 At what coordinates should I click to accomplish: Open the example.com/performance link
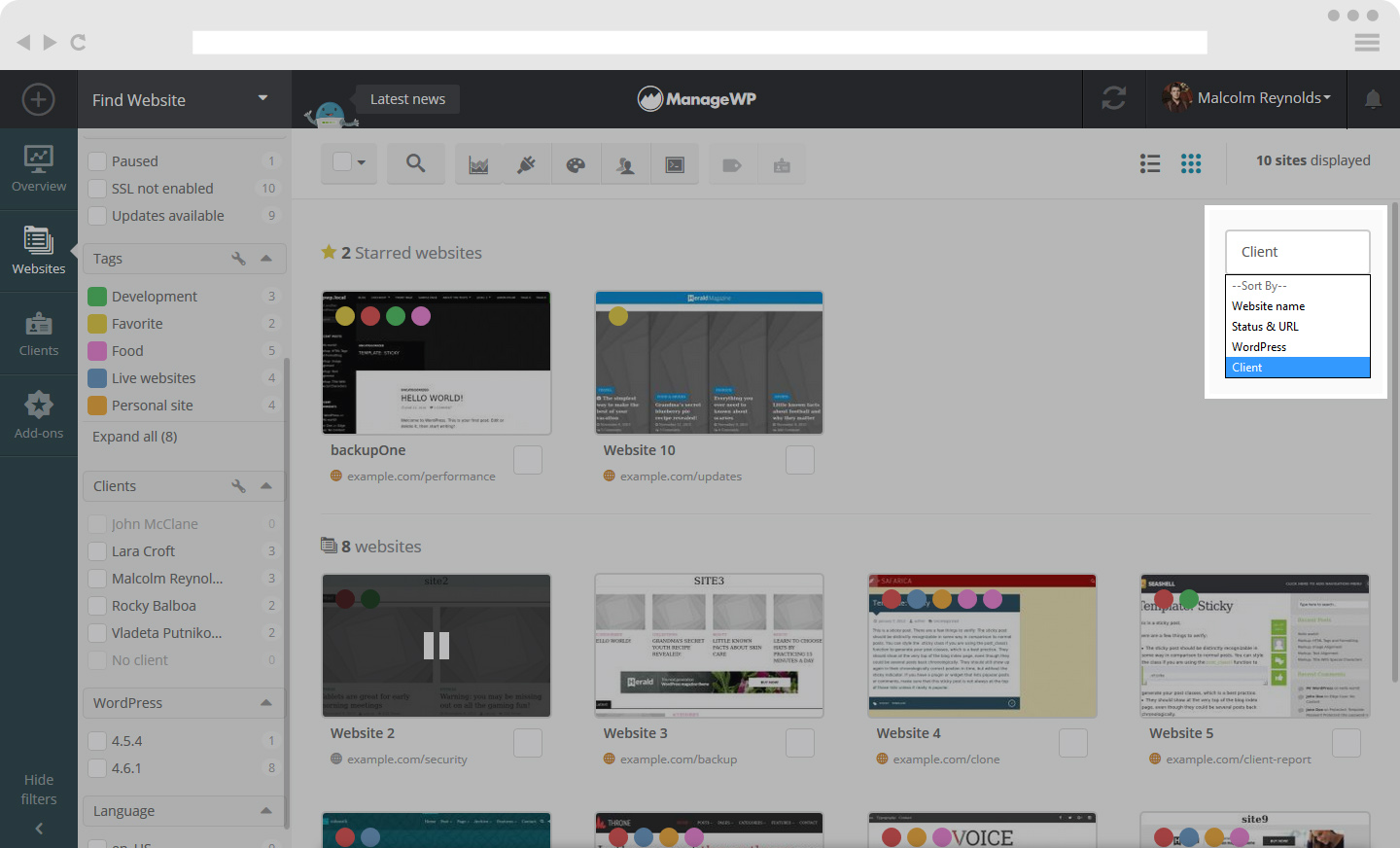point(421,477)
